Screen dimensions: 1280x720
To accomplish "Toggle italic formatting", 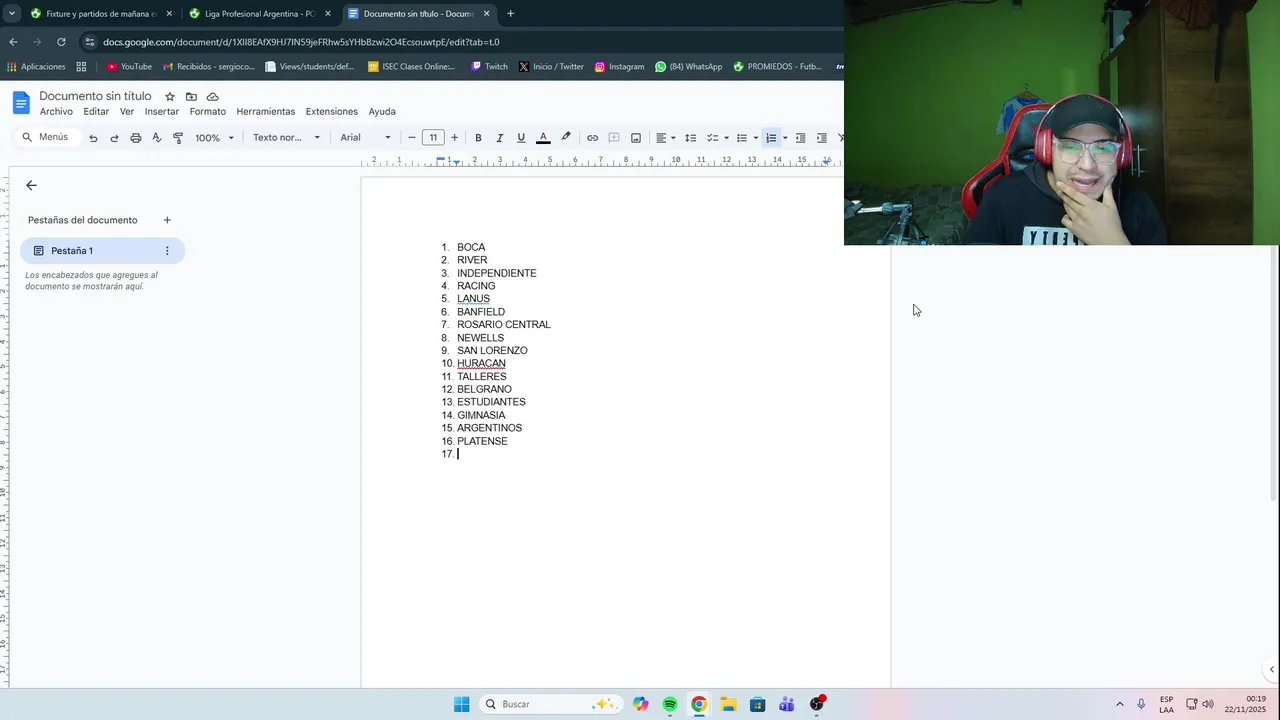I will click(499, 138).
